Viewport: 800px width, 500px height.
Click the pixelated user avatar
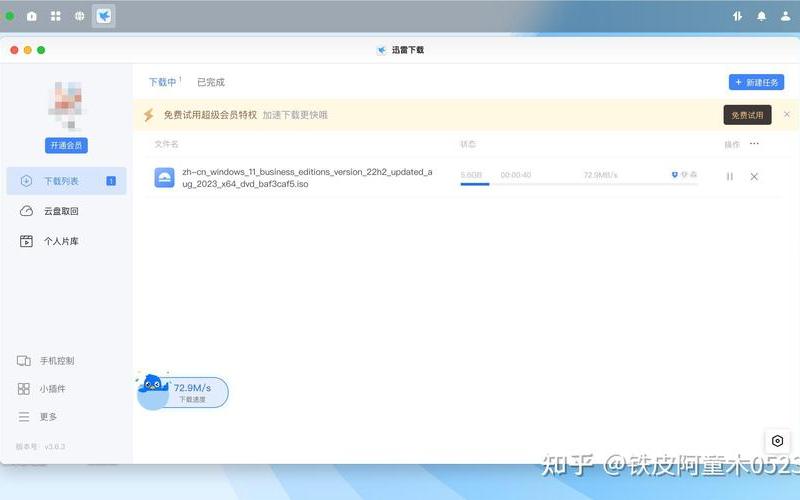66,105
